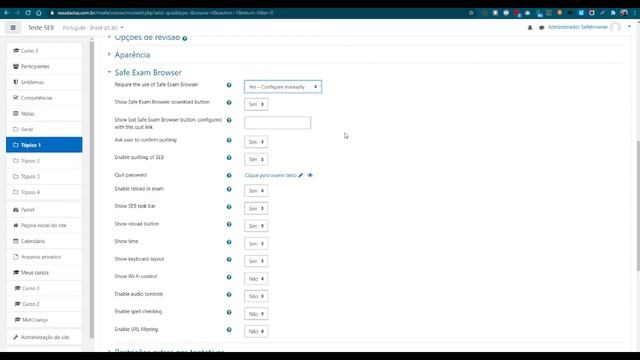This screenshot has width=640, height=360.
Task: Click help icon for Show Wi-Fi control
Action: pyautogui.click(x=229, y=277)
